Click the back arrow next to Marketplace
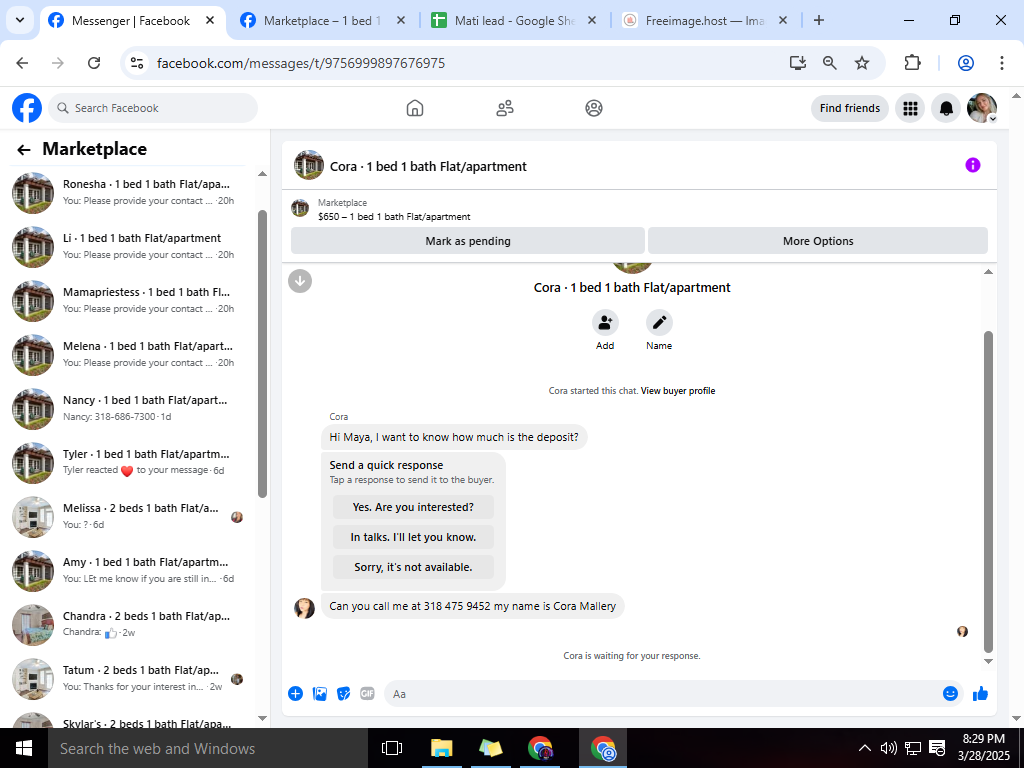This screenshot has height=768, width=1024. tap(24, 150)
